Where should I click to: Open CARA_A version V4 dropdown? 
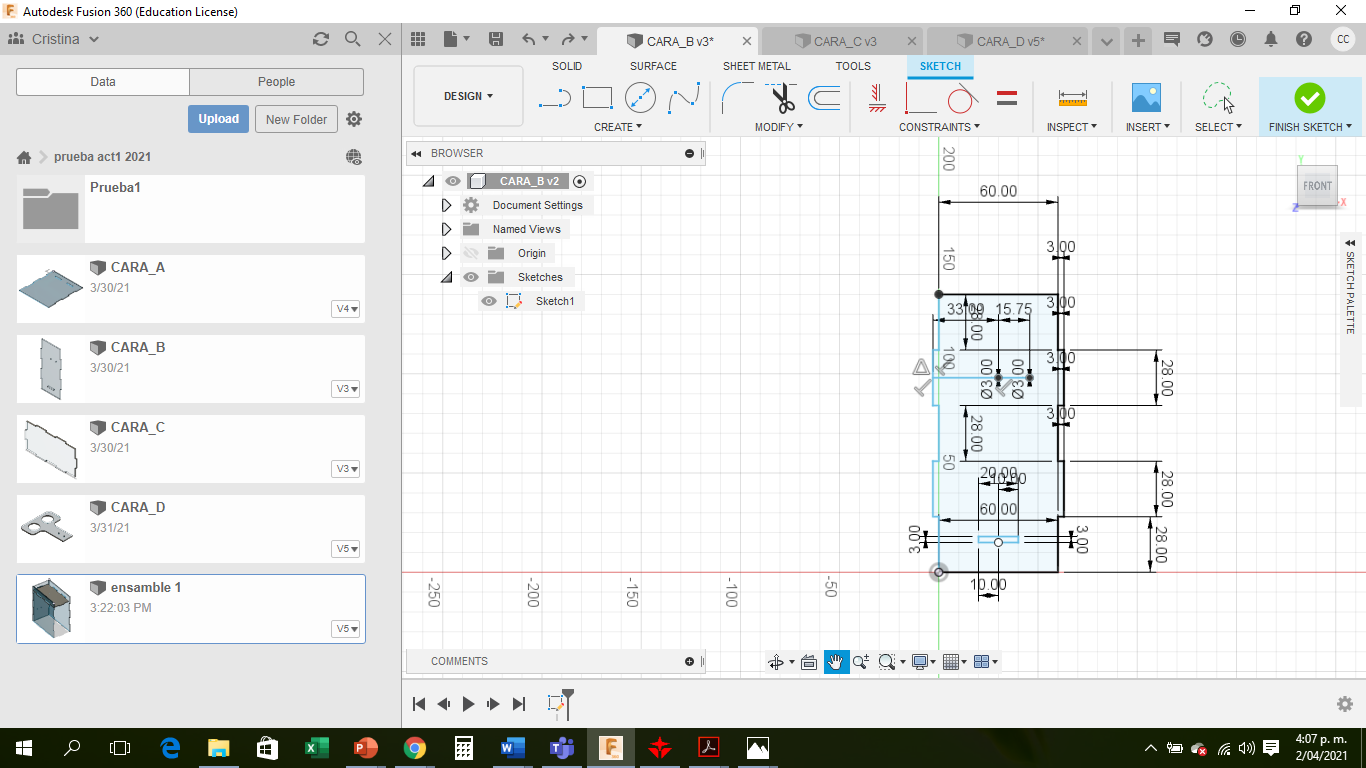pyautogui.click(x=346, y=309)
